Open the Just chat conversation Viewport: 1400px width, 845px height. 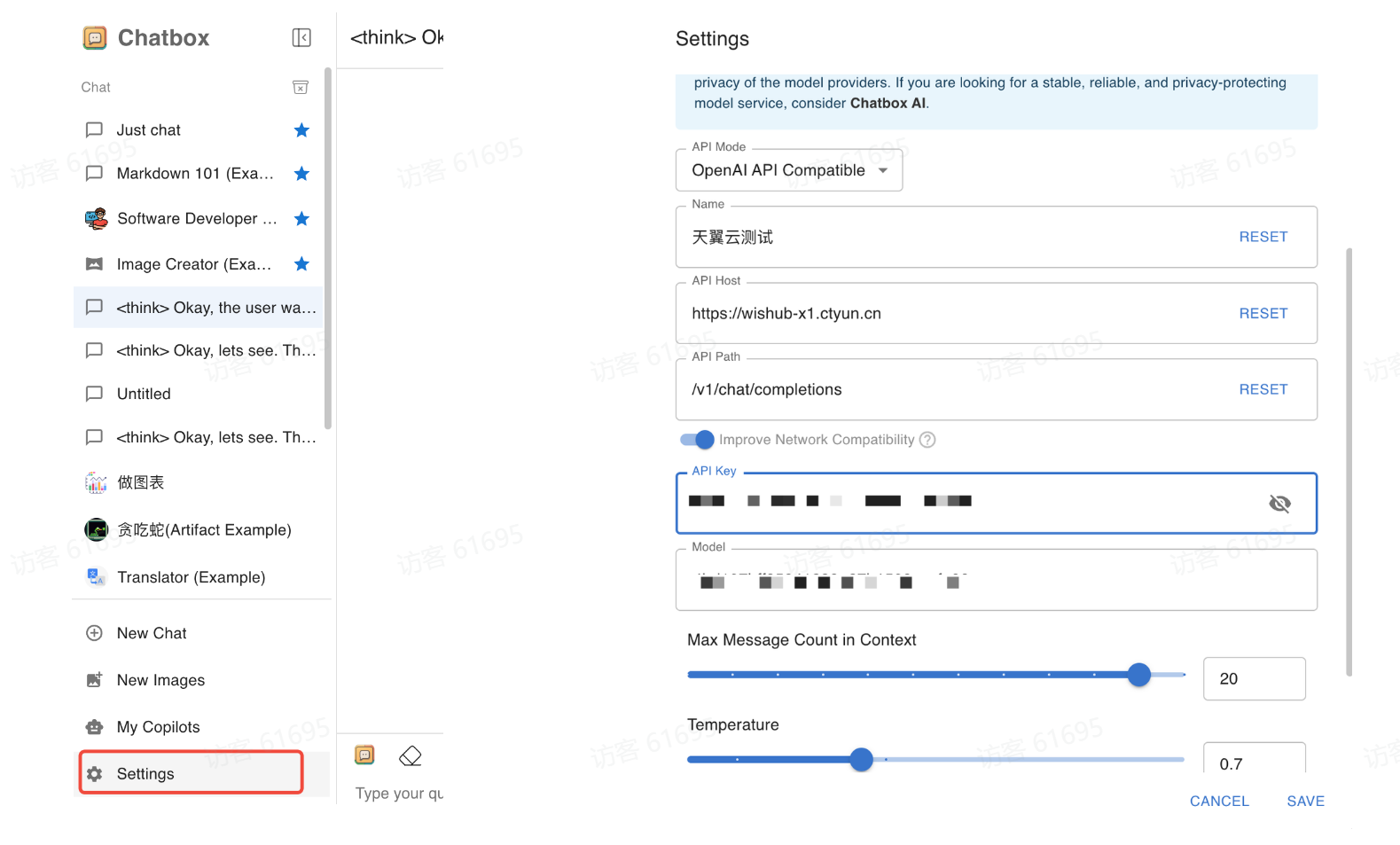coord(198,130)
